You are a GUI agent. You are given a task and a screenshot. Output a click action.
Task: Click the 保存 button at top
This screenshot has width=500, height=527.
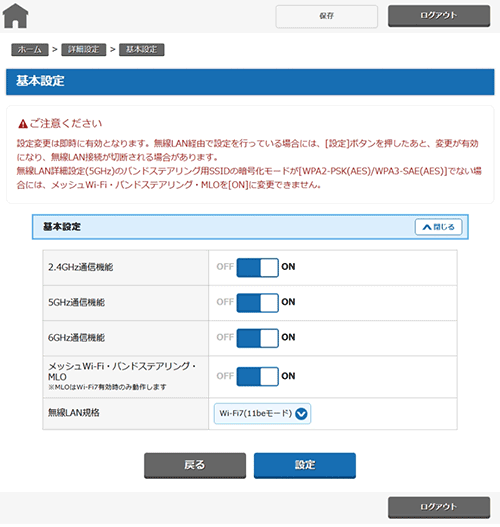click(x=327, y=16)
